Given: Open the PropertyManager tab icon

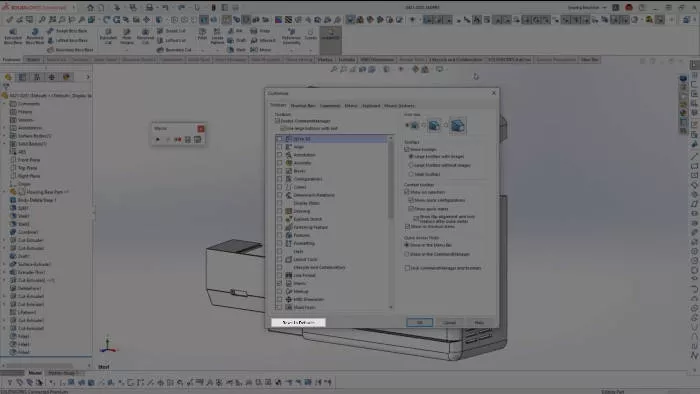Looking at the screenshot, I should point(22,77).
